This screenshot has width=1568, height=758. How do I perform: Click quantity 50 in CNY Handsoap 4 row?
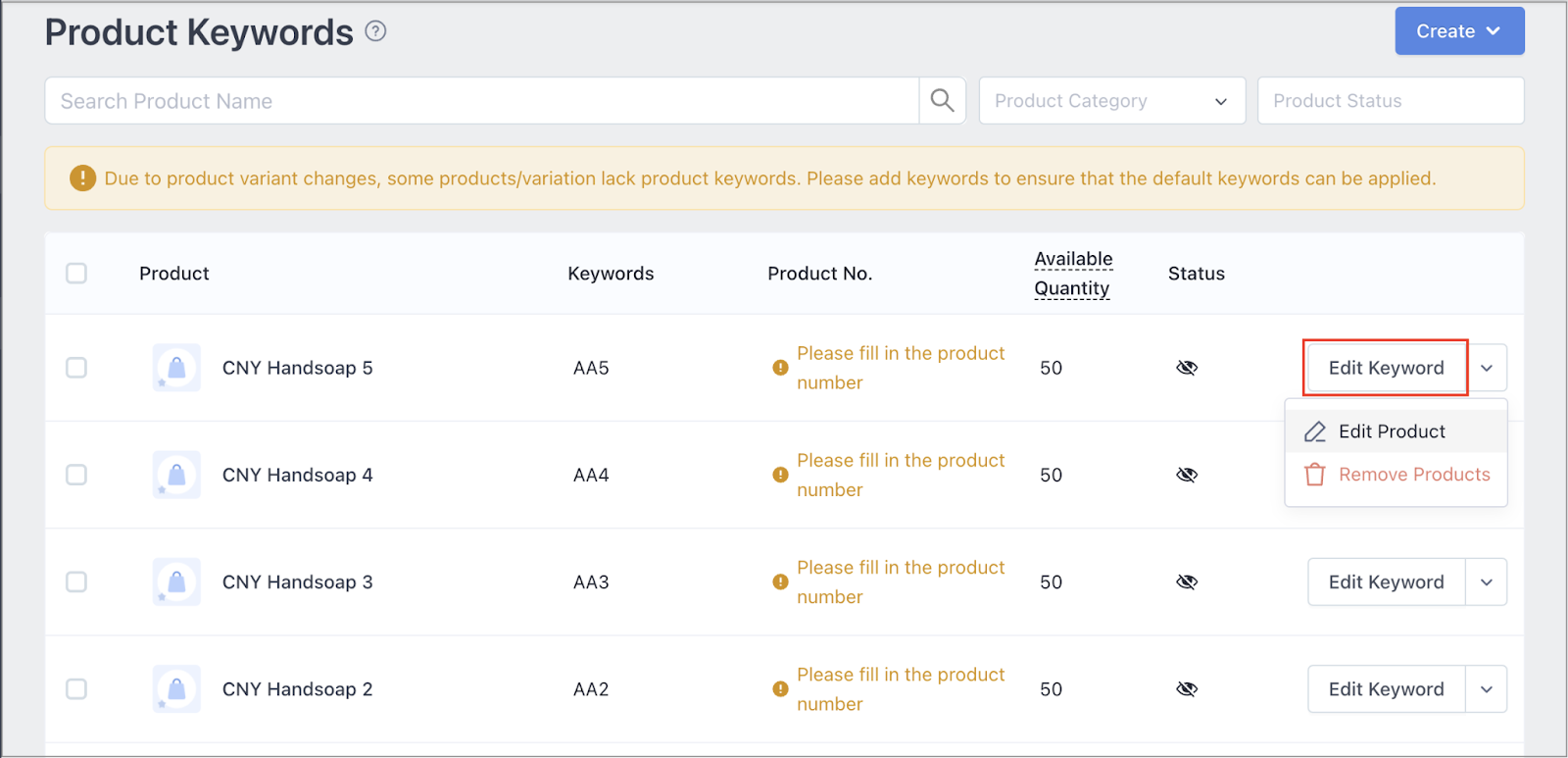tap(1051, 475)
